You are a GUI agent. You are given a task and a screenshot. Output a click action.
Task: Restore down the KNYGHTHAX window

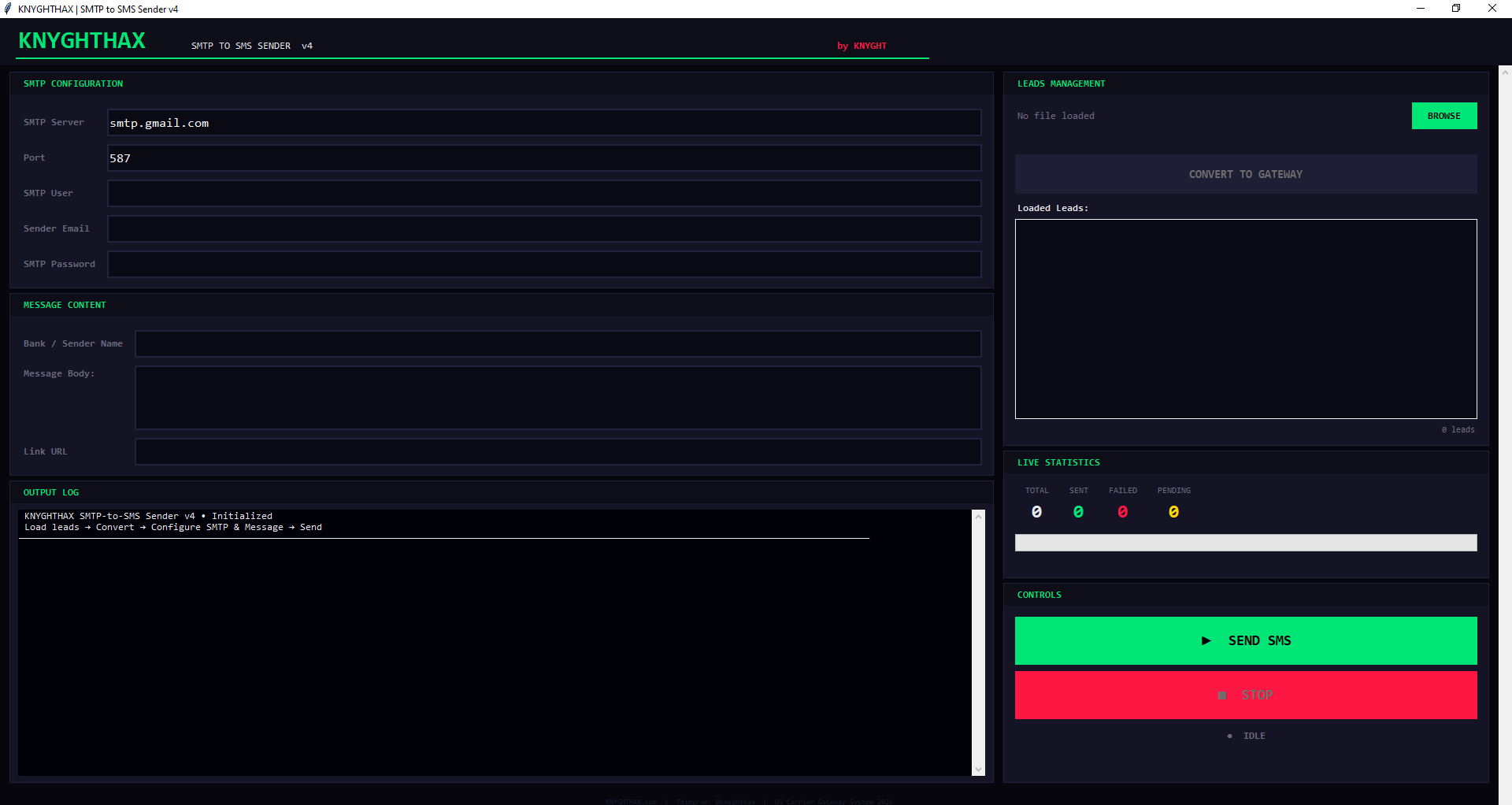point(1456,9)
